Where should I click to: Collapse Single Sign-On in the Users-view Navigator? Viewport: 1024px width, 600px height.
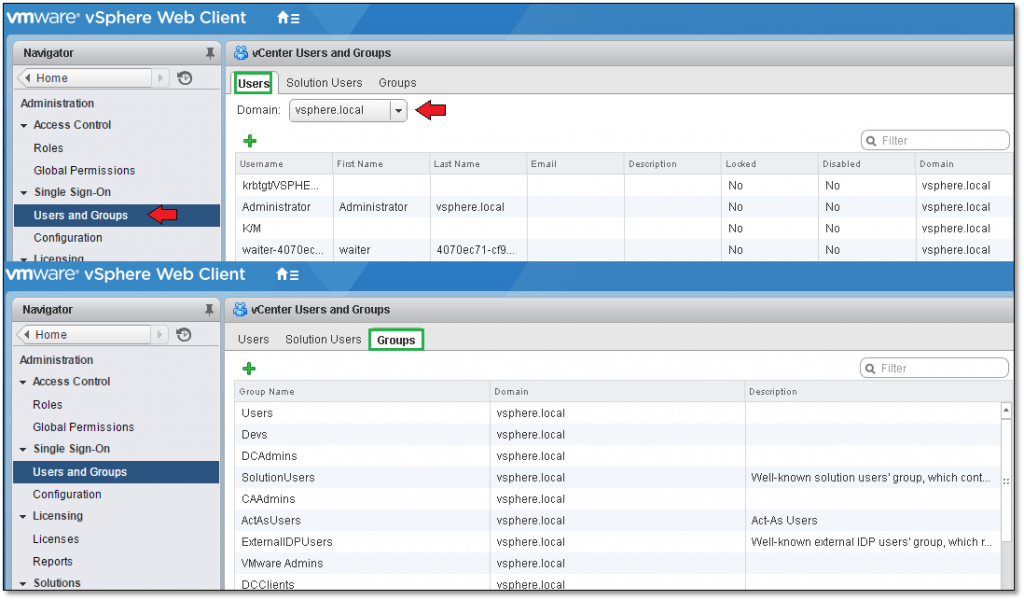(24, 193)
